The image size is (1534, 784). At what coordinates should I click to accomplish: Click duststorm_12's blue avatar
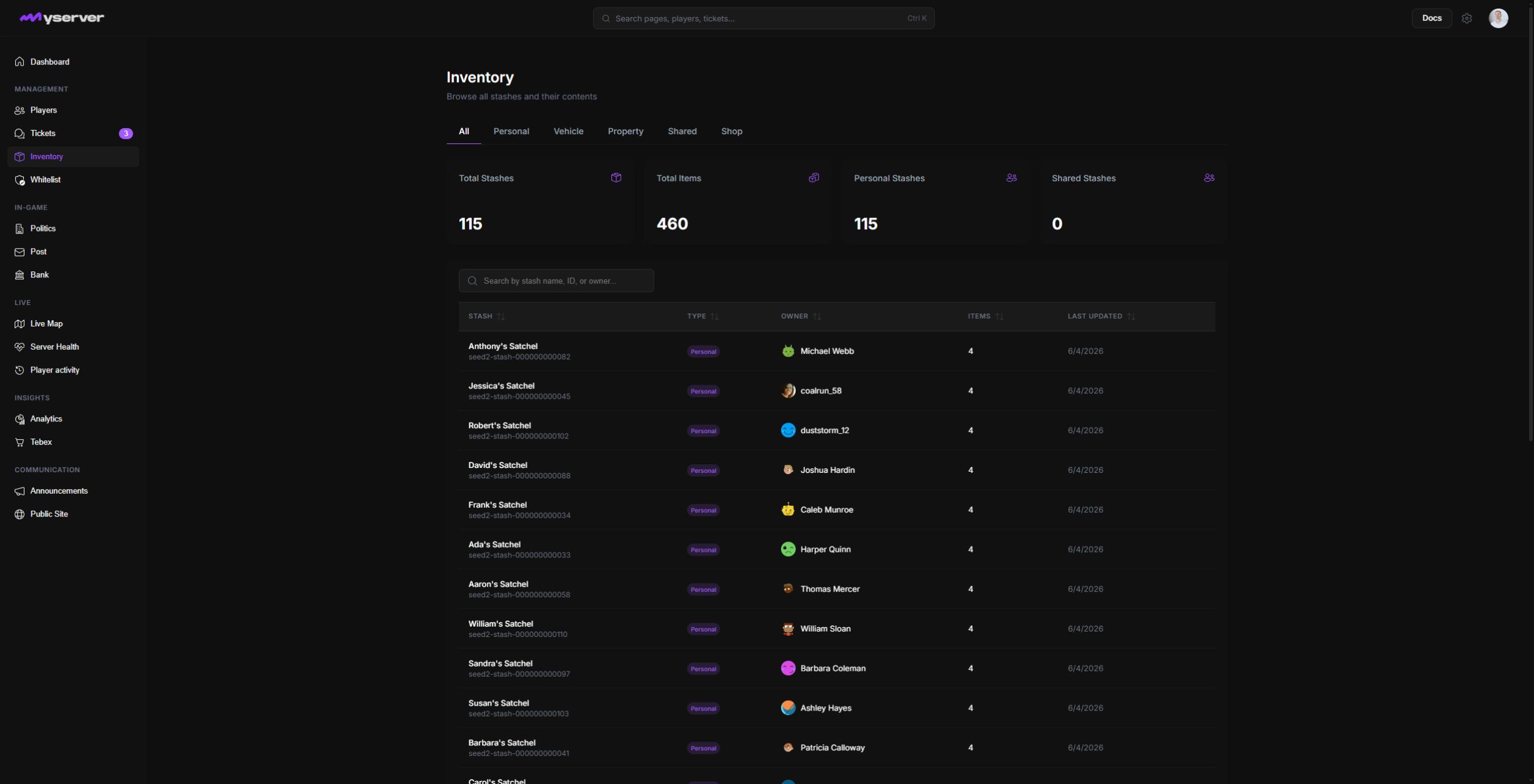click(x=788, y=430)
